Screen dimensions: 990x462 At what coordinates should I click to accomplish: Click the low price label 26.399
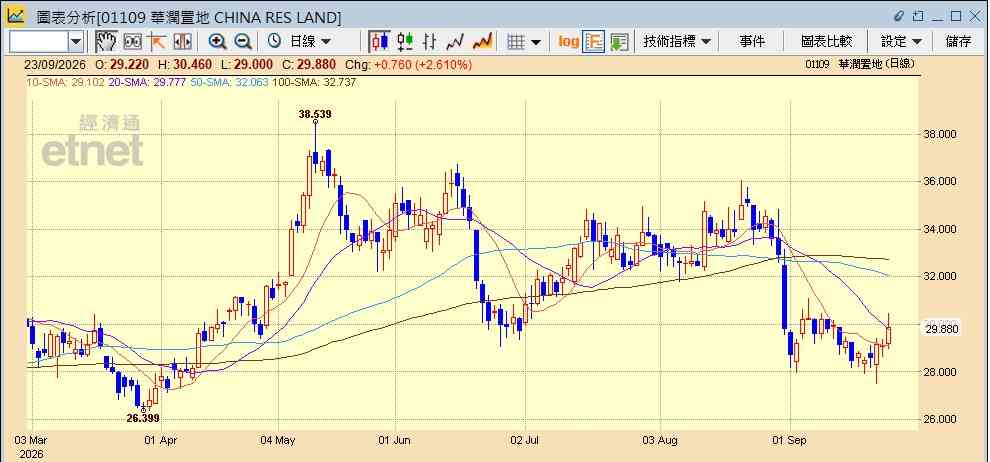tap(142, 418)
